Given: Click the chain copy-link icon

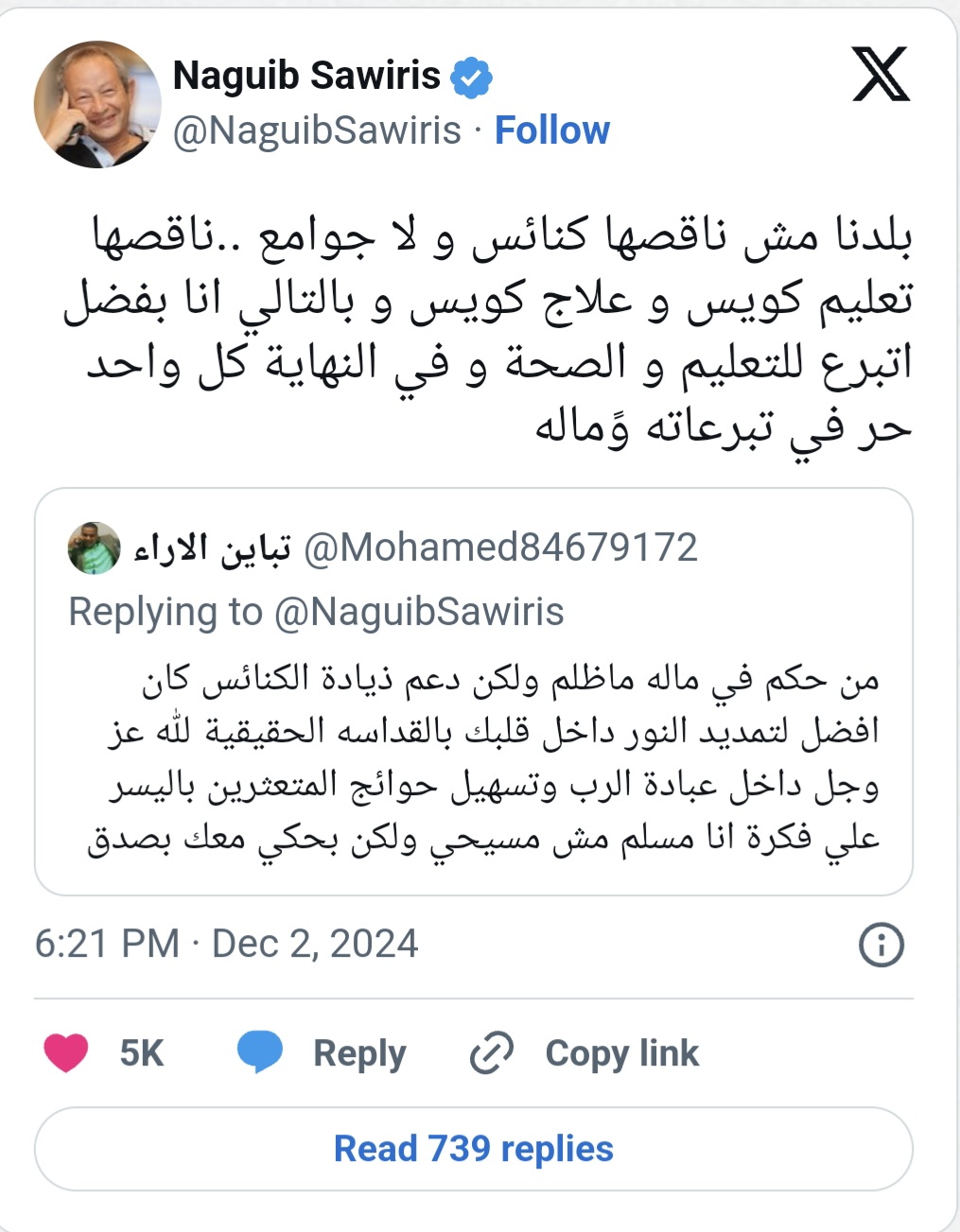Looking at the screenshot, I should [491, 1053].
